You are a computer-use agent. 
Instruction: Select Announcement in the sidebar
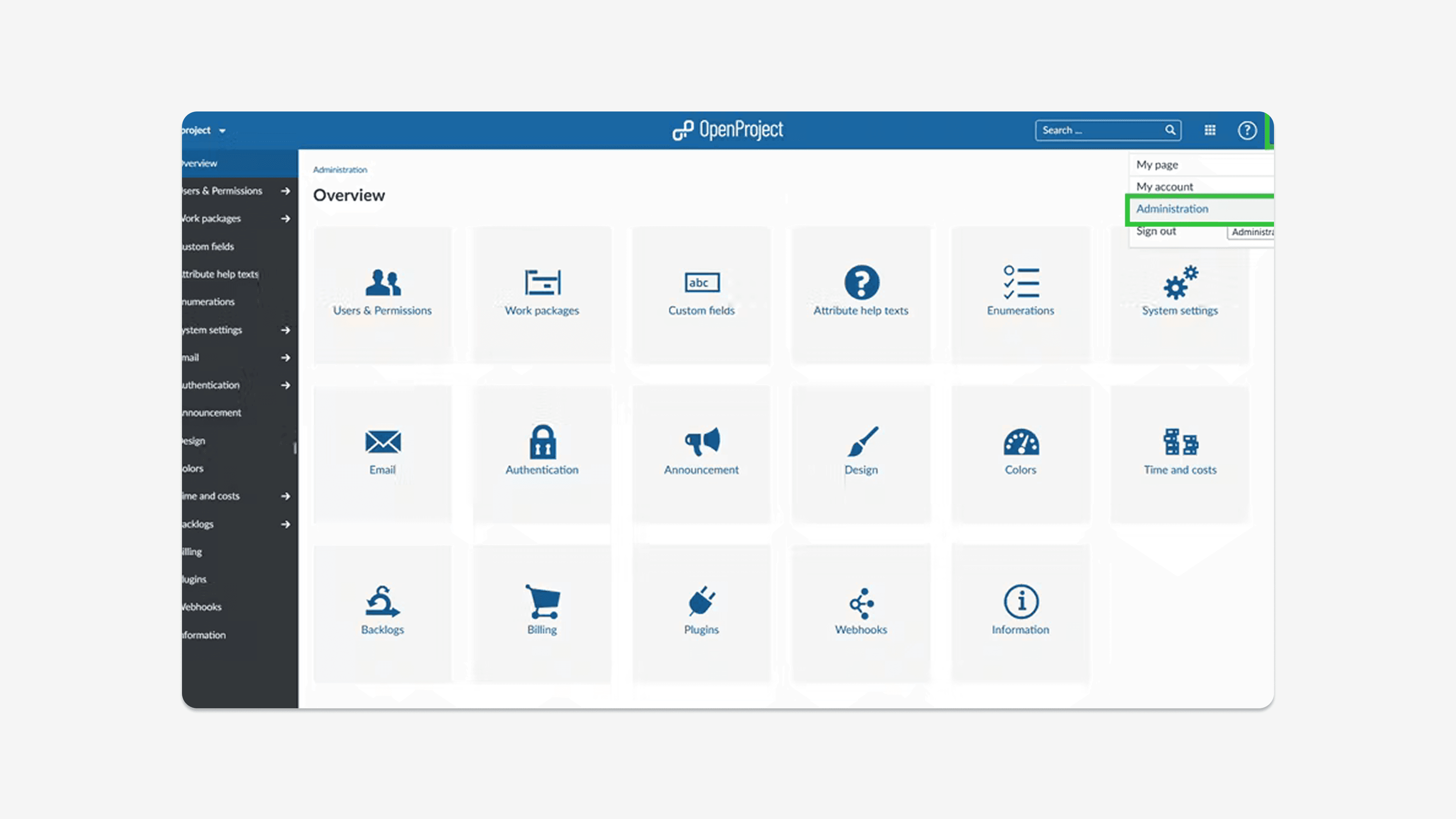pos(240,413)
